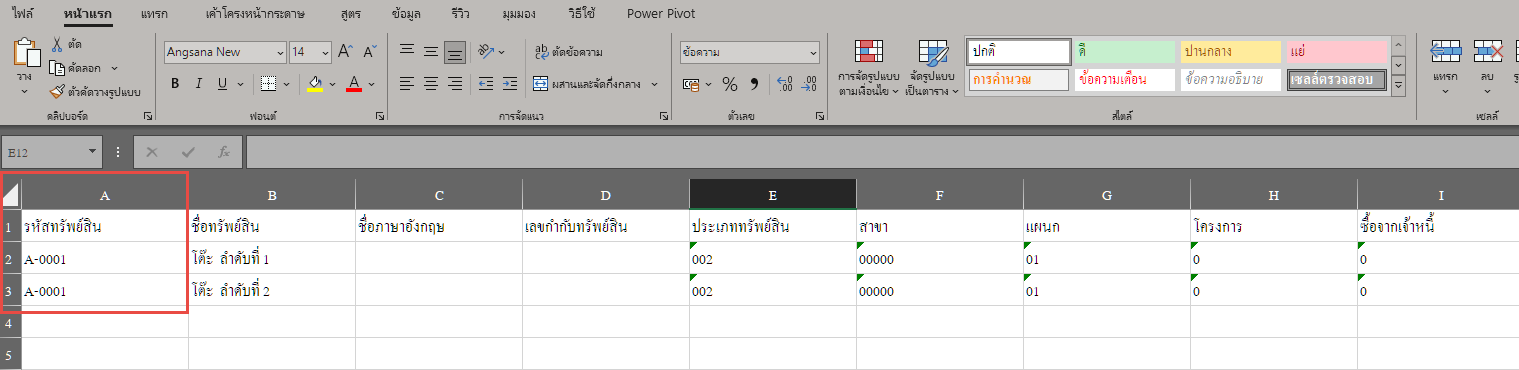Click the Wrap Text icon
The image size is (1519, 370).
click(x=542, y=52)
